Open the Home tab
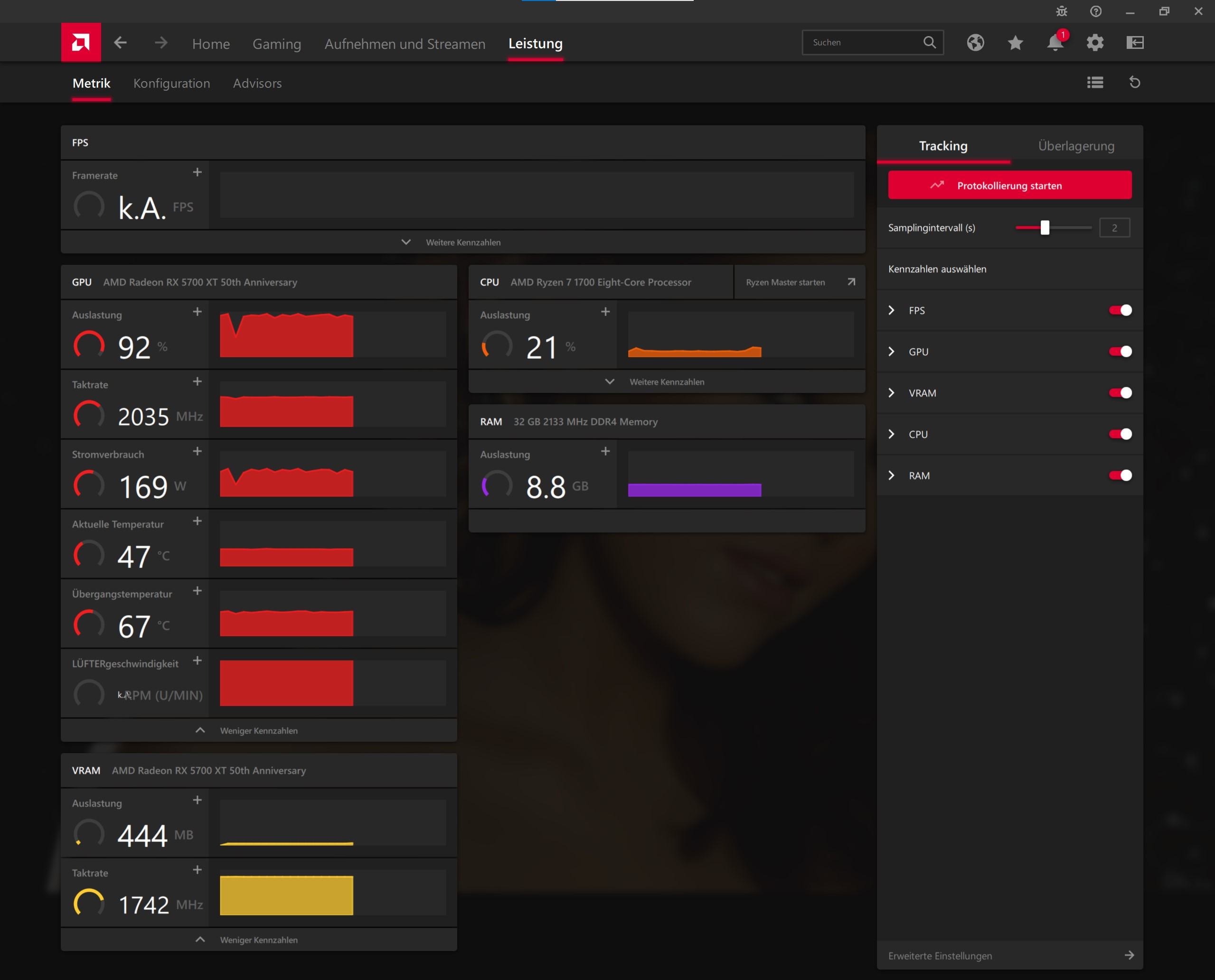Viewport: 1215px width, 980px height. coord(211,44)
